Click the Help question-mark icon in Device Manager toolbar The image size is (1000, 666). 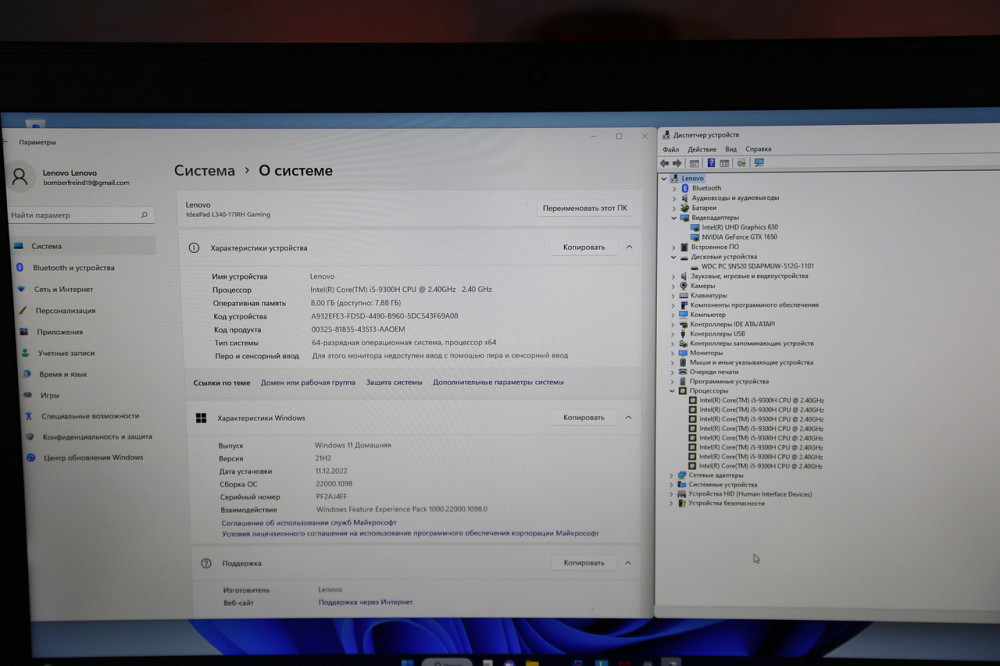pos(710,163)
